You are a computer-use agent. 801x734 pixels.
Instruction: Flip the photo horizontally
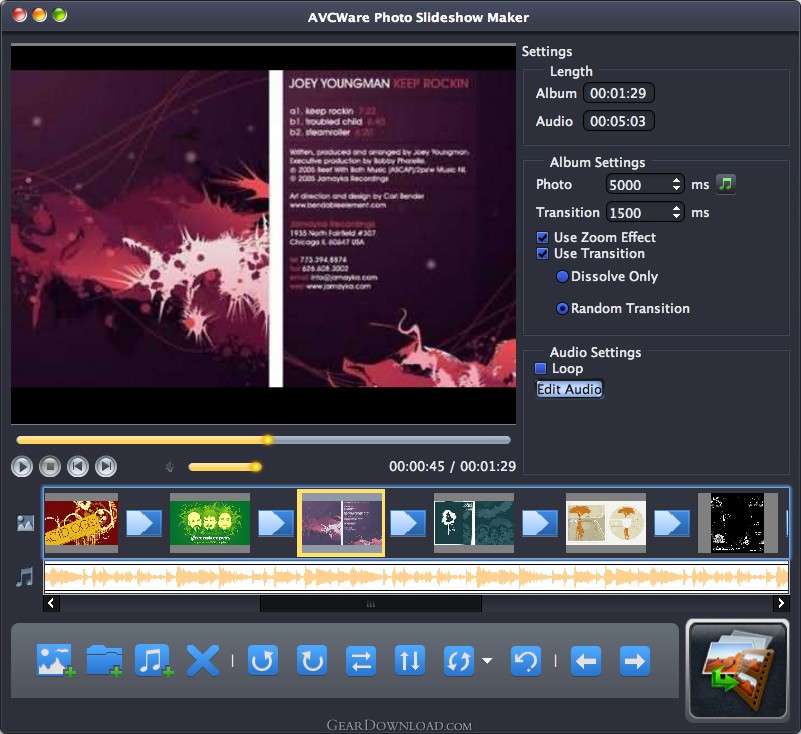[361, 660]
